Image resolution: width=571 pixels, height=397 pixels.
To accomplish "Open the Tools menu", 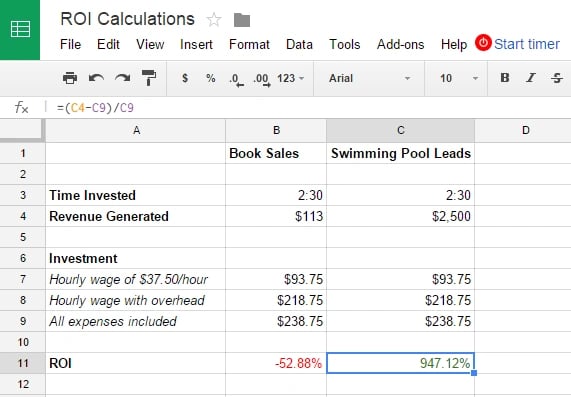I will tap(344, 44).
